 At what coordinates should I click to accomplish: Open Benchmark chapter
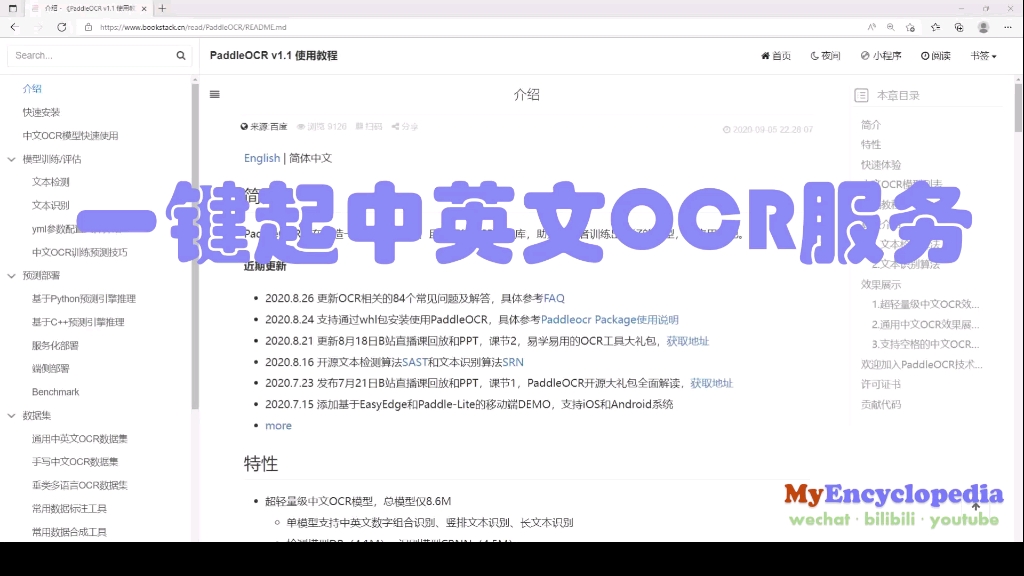tap(56, 392)
